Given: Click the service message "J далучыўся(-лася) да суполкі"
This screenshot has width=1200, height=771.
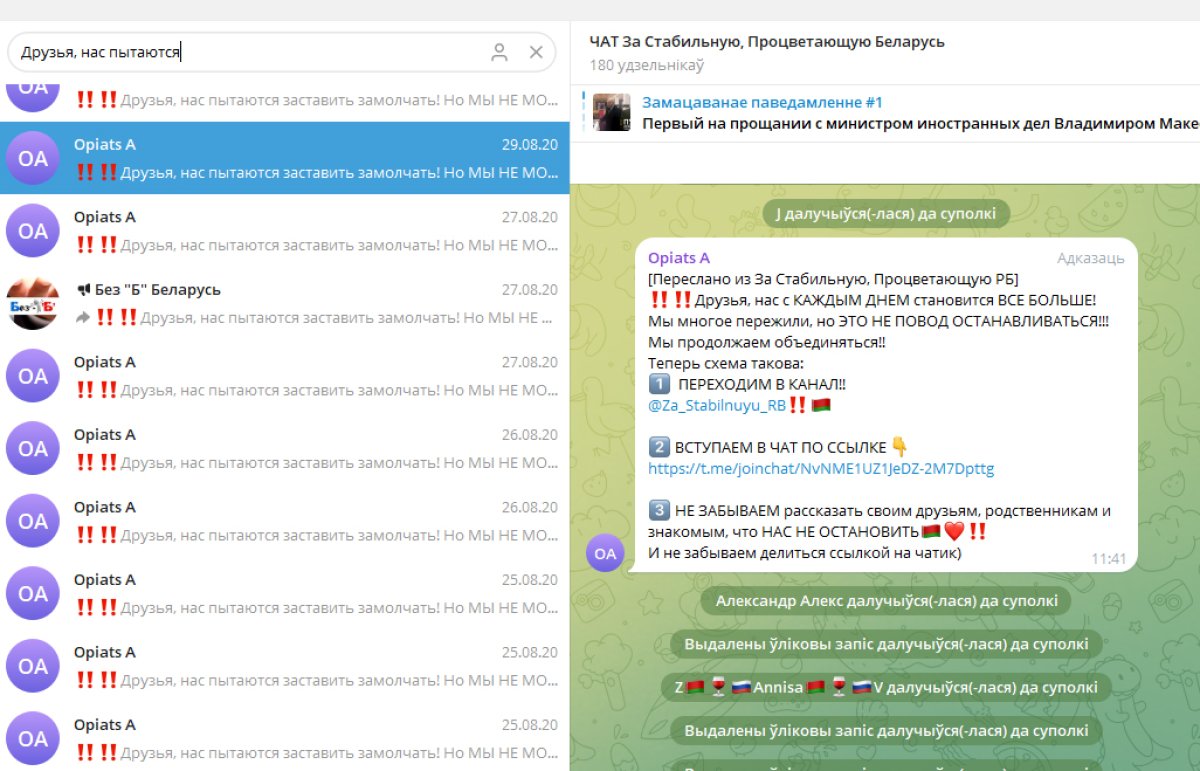Looking at the screenshot, I should (886, 214).
